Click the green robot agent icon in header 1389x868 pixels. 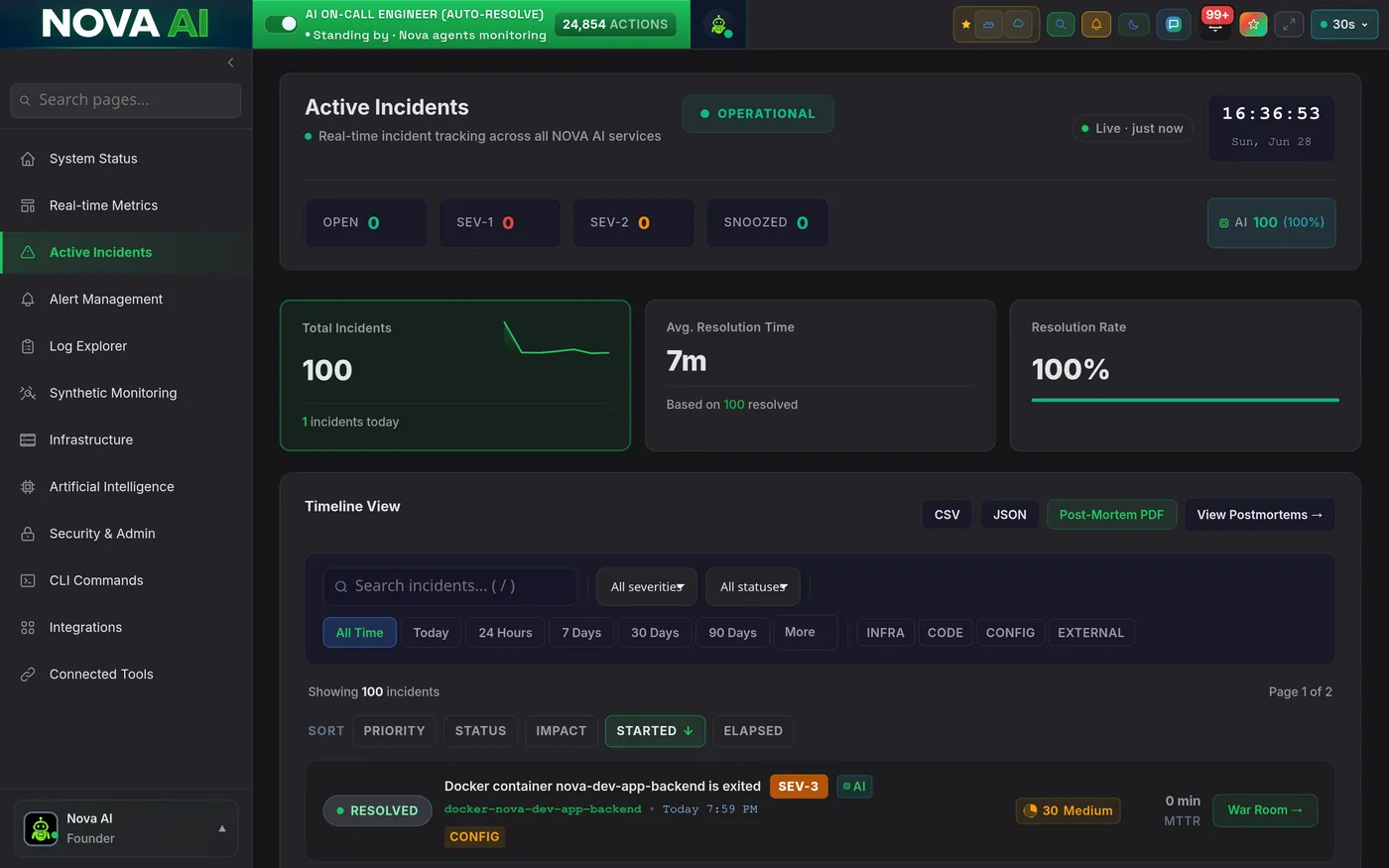tap(719, 25)
